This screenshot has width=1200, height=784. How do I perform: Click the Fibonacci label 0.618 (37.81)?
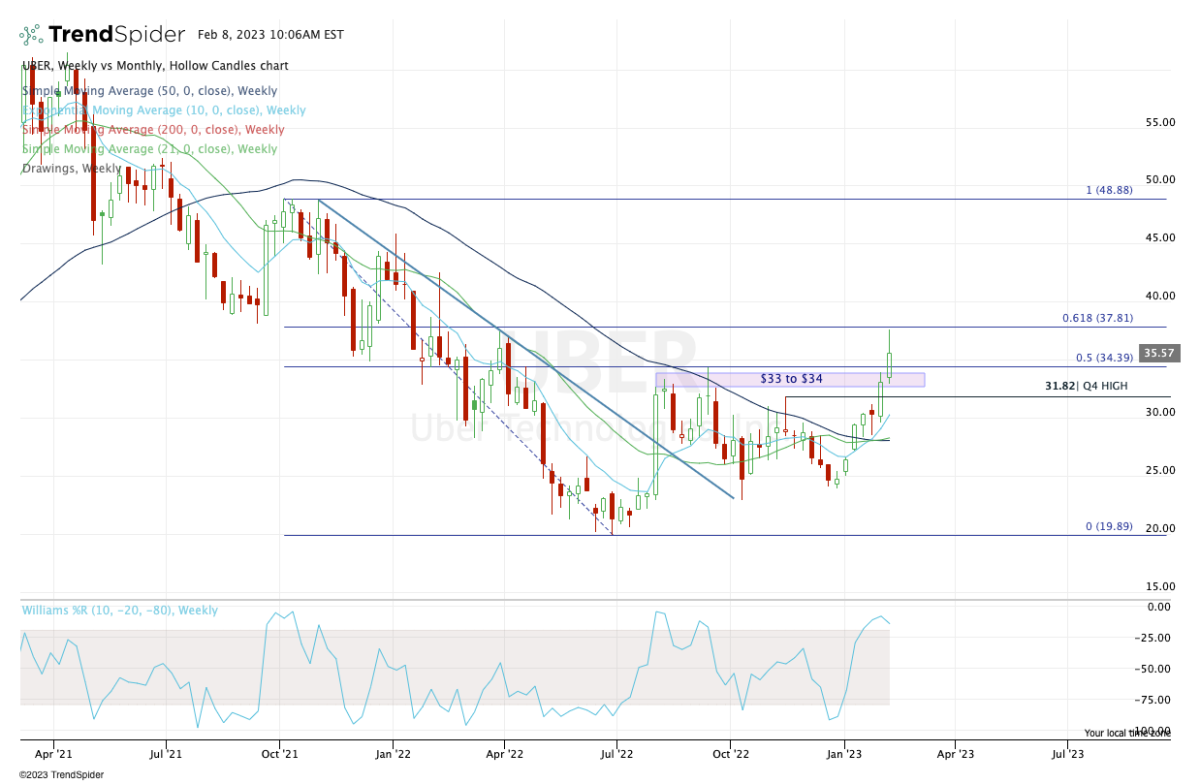point(1097,318)
